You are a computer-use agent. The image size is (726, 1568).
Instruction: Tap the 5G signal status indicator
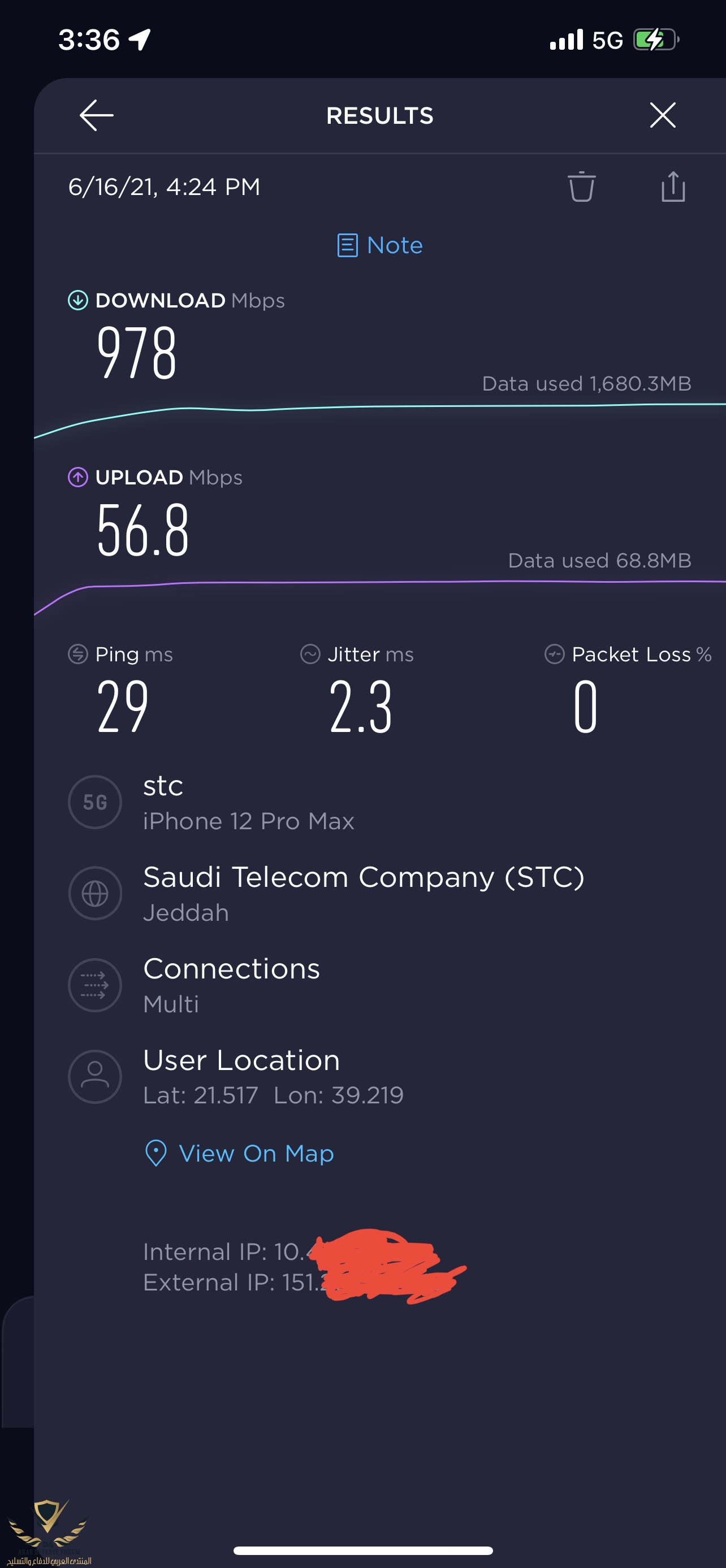tap(607, 40)
